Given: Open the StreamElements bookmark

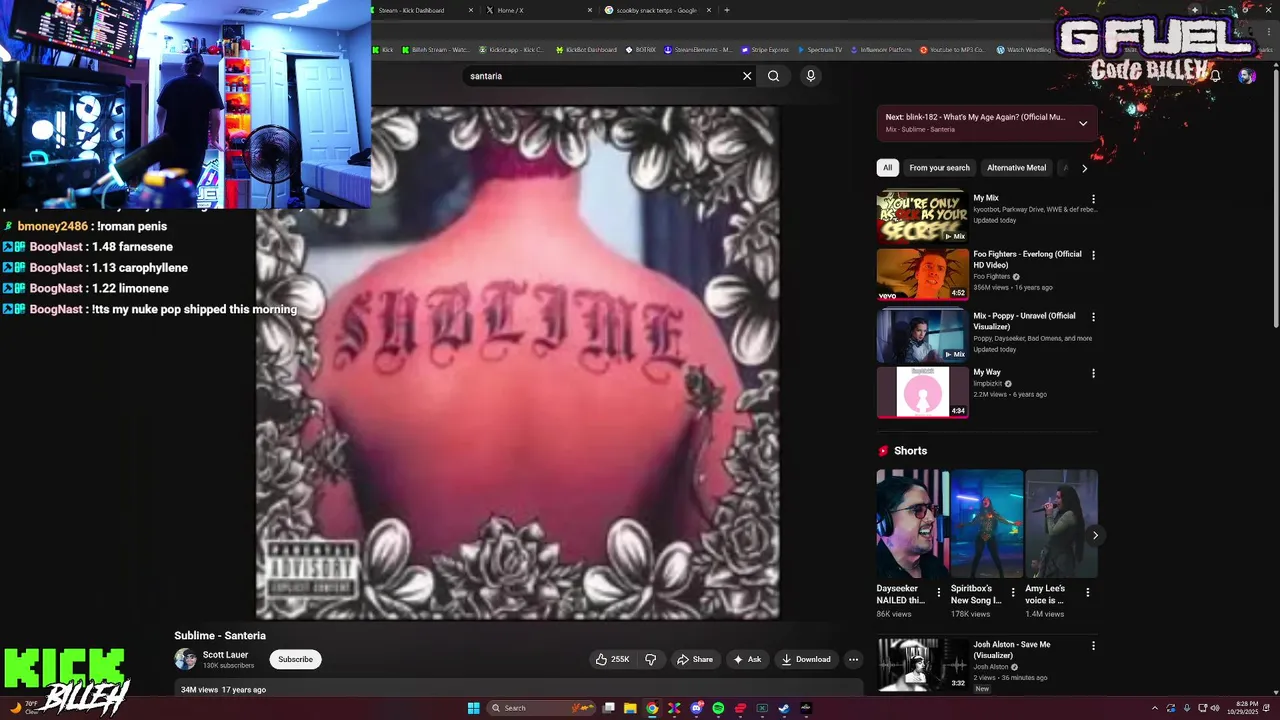Looking at the screenshot, I should (698, 49).
